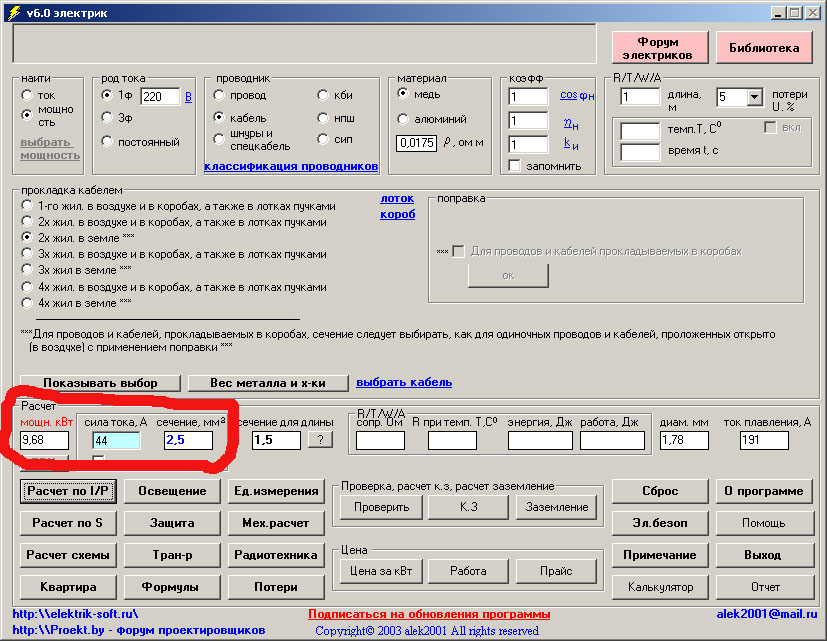Select the провод conductor radio button
827x641 pixels.
click(219, 95)
